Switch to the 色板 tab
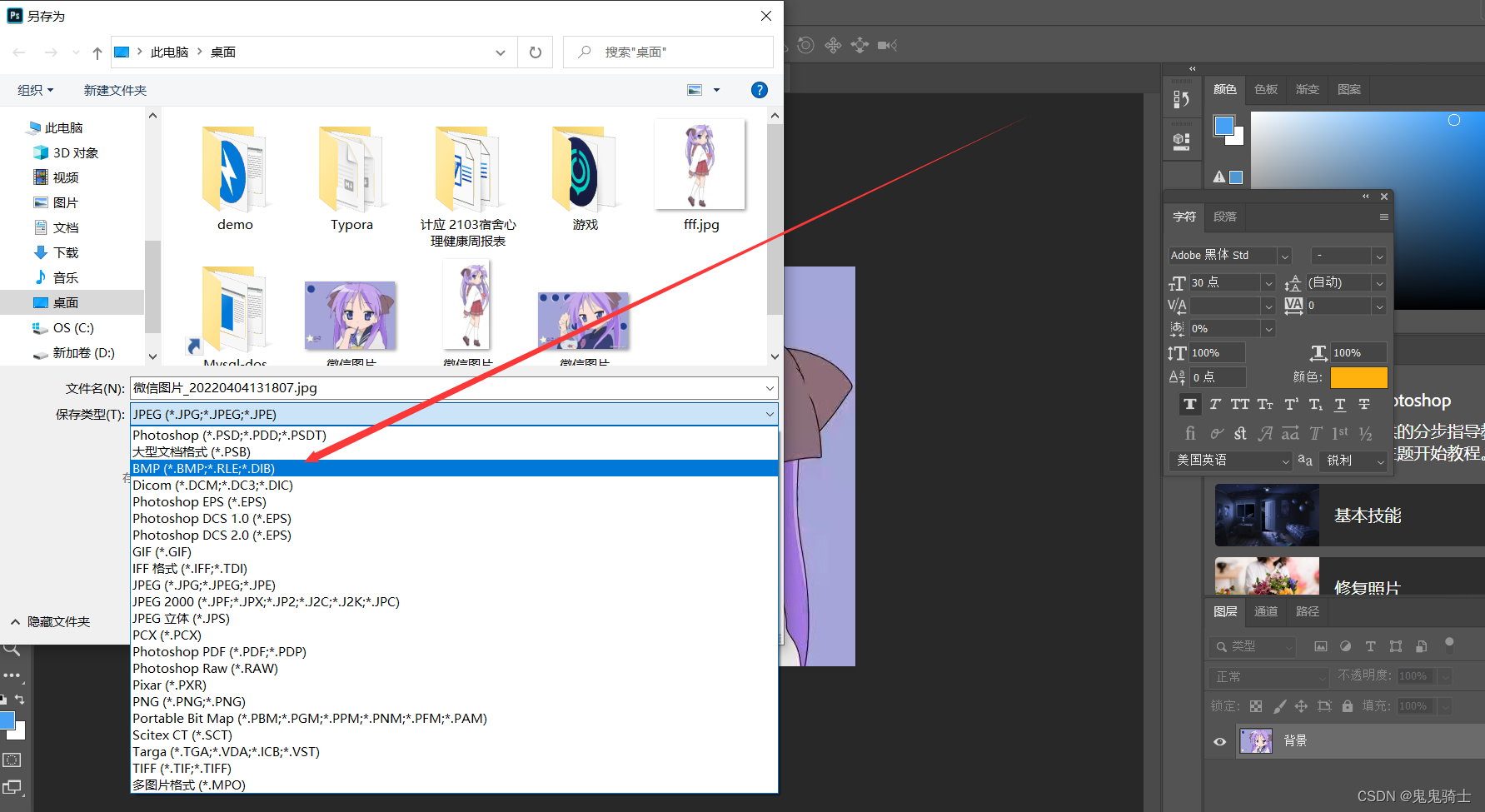Screen dimensions: 1485x812 1266,89
